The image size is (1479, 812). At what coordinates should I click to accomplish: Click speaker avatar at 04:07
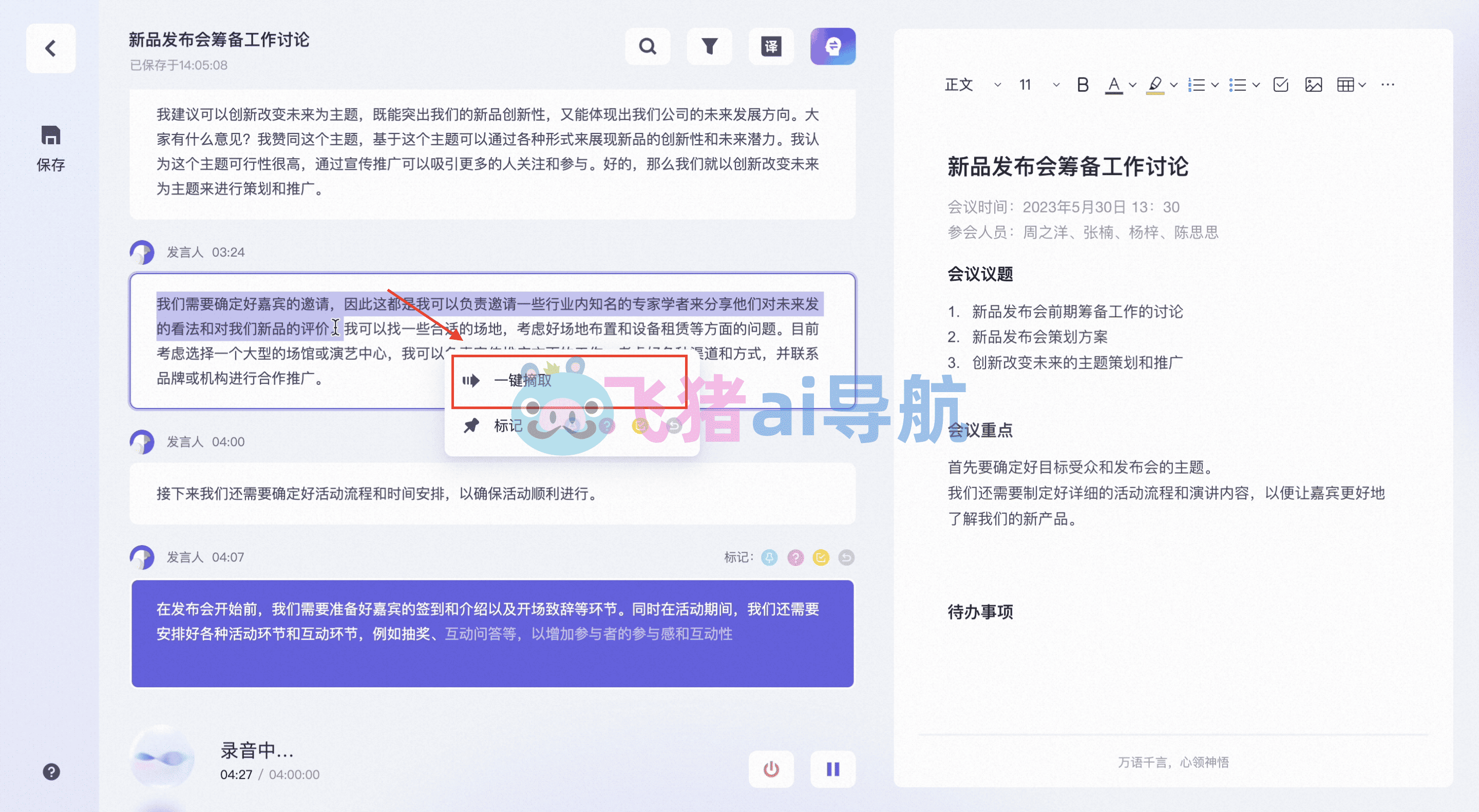(142, 557)
